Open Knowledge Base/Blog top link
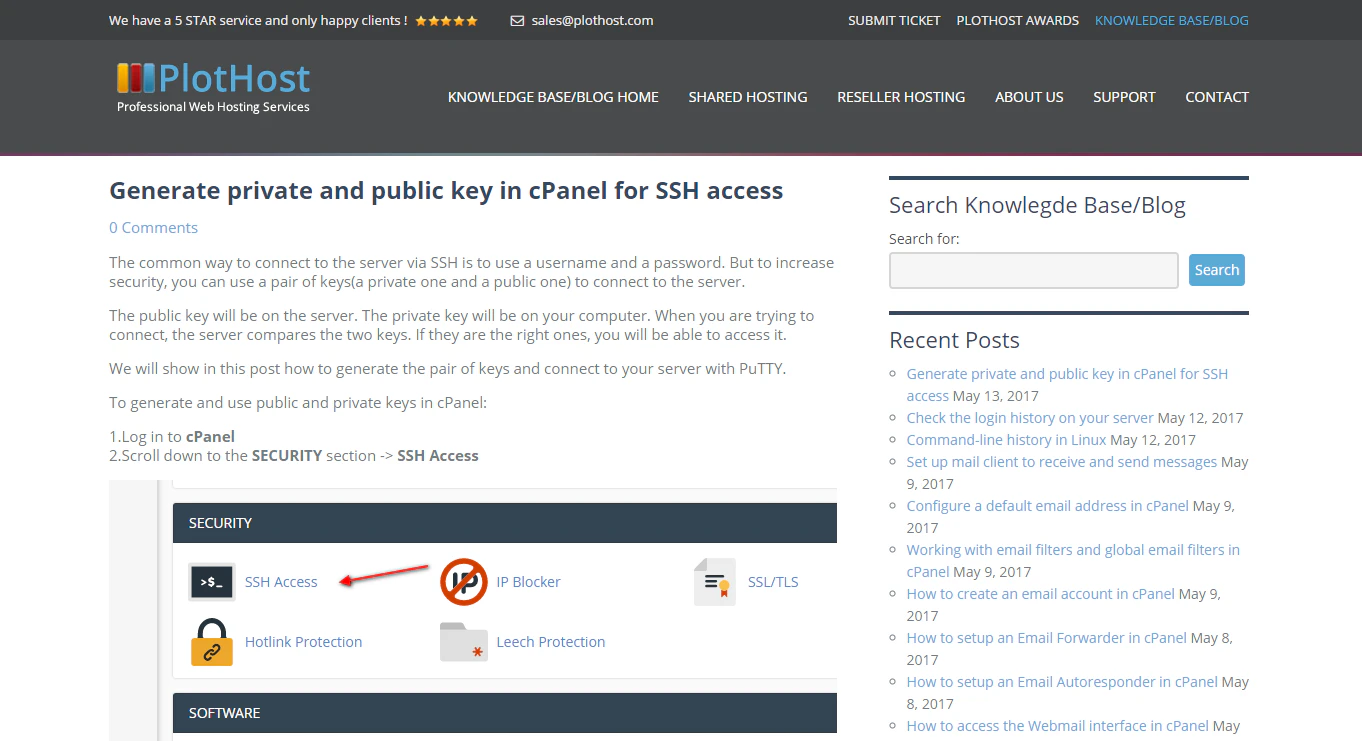The height and width of the screenshot is (741, 1362). click(1172, 20)
